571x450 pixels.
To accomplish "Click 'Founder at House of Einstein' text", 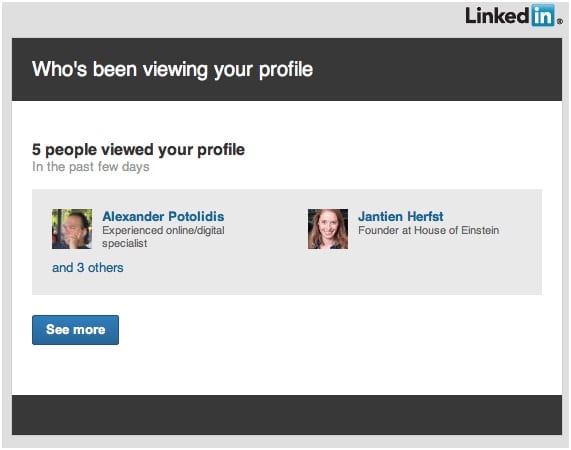I will (x=429, y=230).
